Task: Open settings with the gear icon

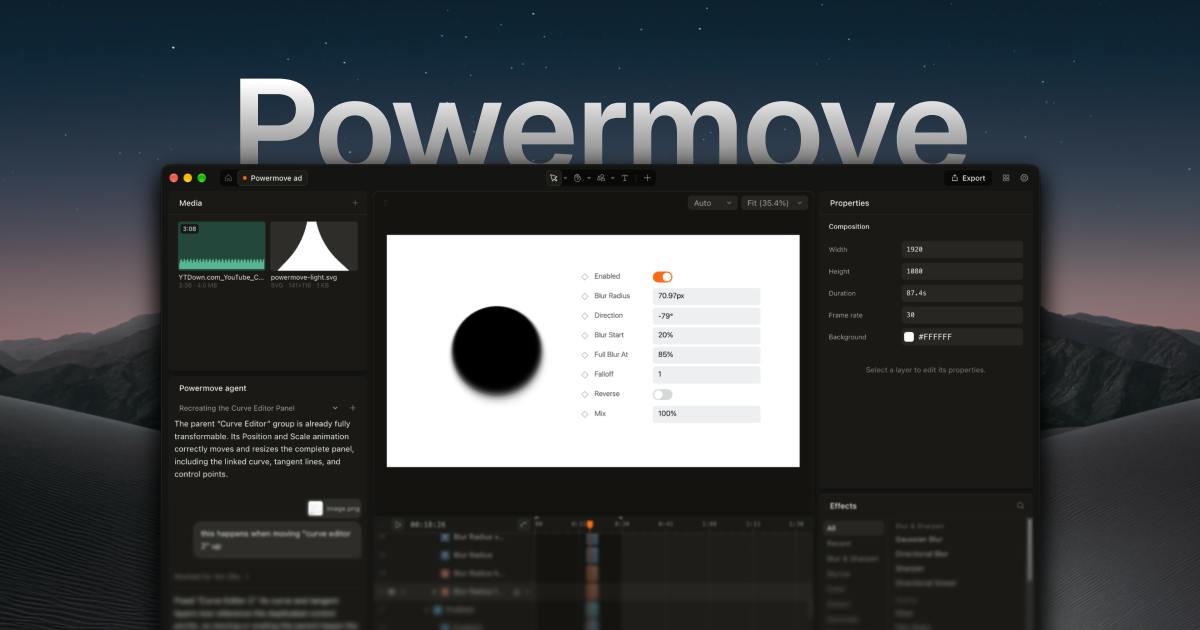Action: pyautogui.click(x=1024, y=178)
